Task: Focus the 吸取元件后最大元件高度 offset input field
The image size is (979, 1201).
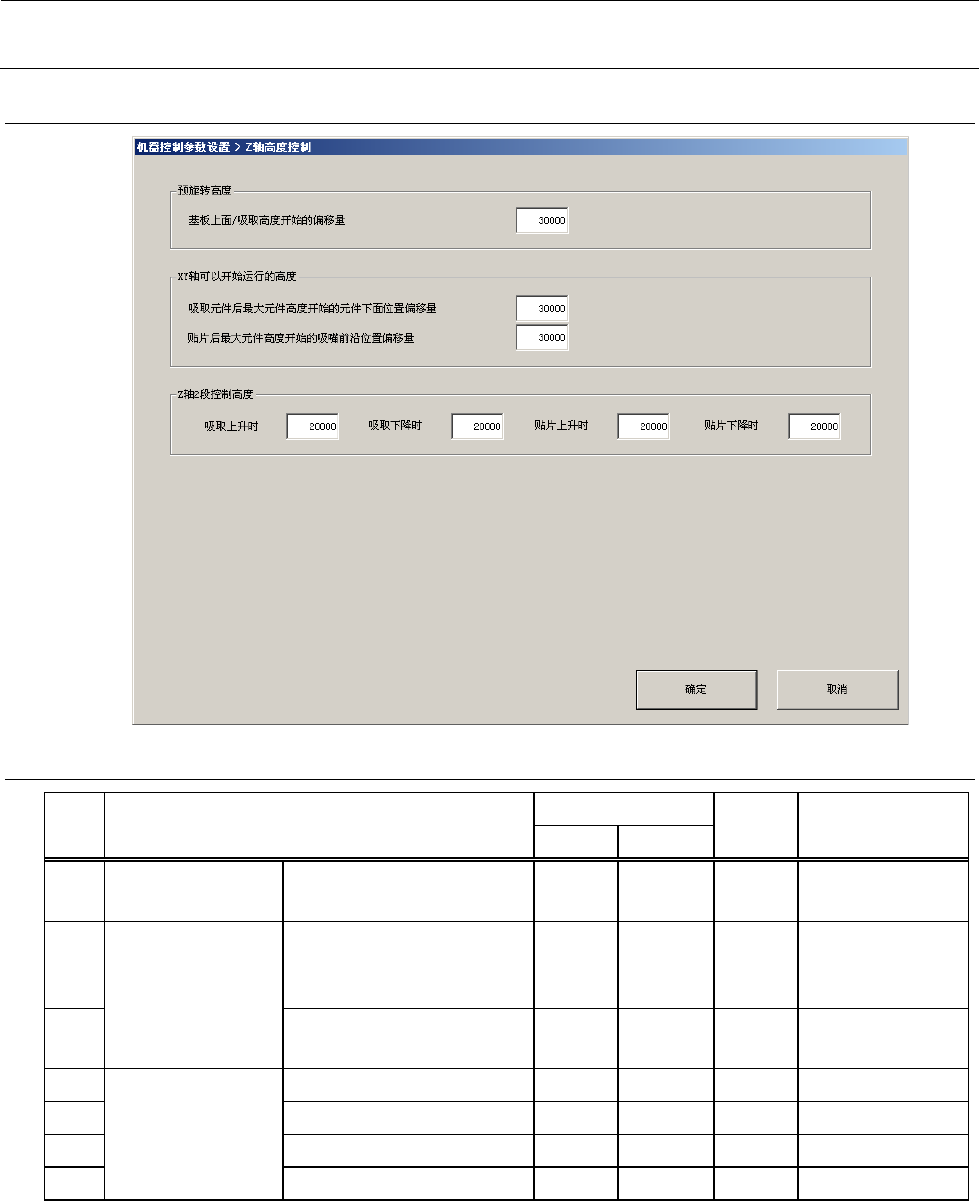Action: pyautogui.click(x=542, y=309)
